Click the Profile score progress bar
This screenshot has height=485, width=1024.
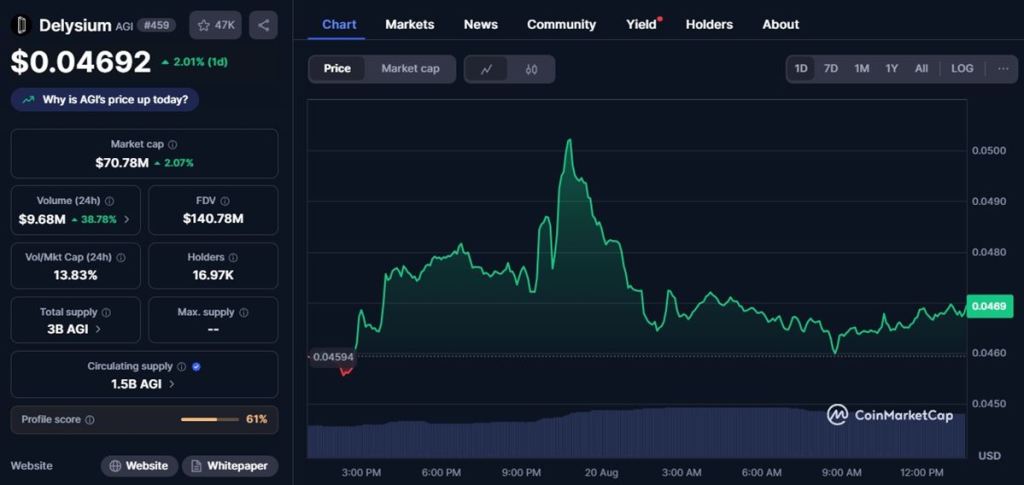click(210, 420)
